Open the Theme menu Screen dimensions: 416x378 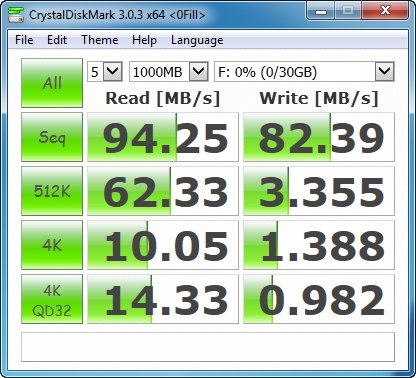[x=100, y=40]
